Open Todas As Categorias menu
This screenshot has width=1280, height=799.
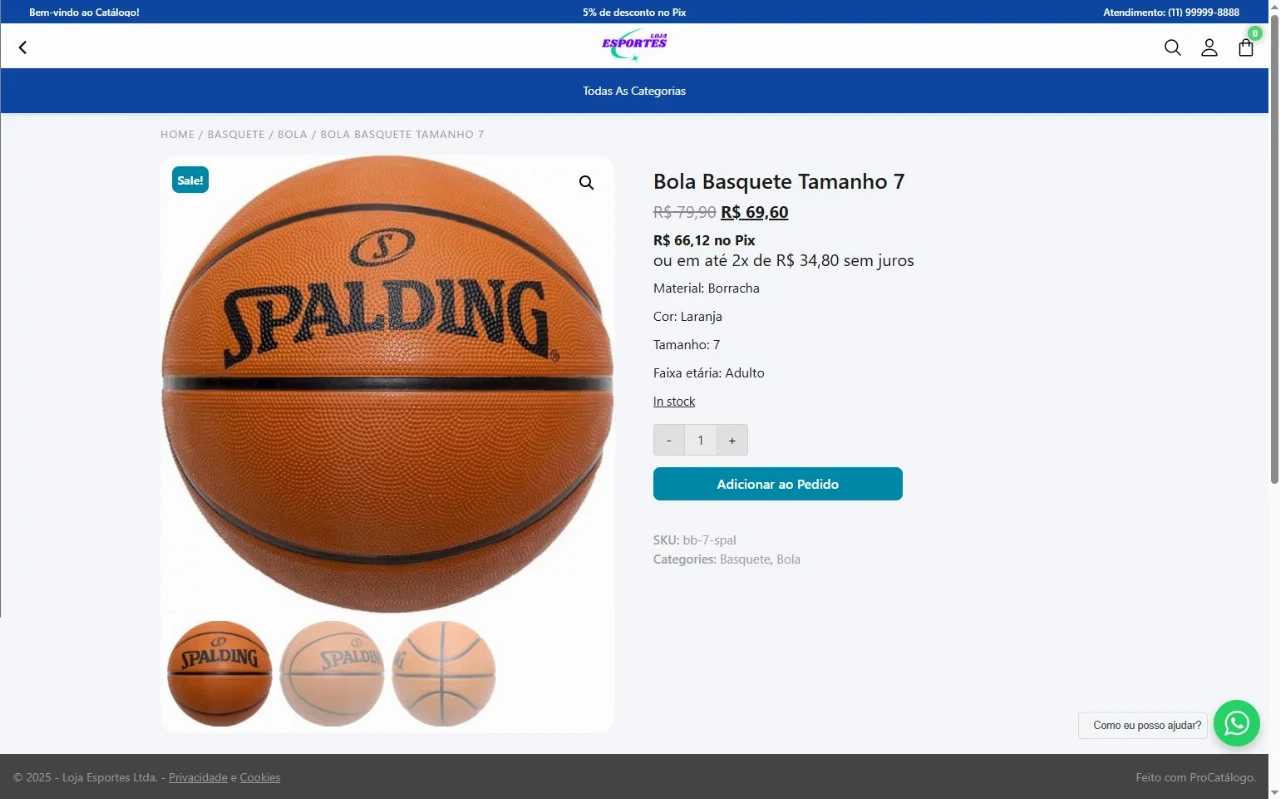click(x=634, y=91)
